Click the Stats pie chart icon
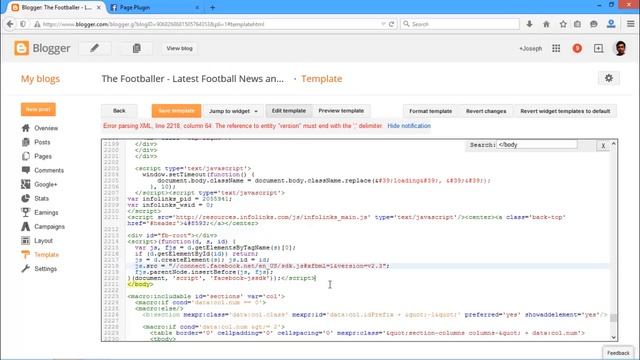 click(x=26, y=198)
